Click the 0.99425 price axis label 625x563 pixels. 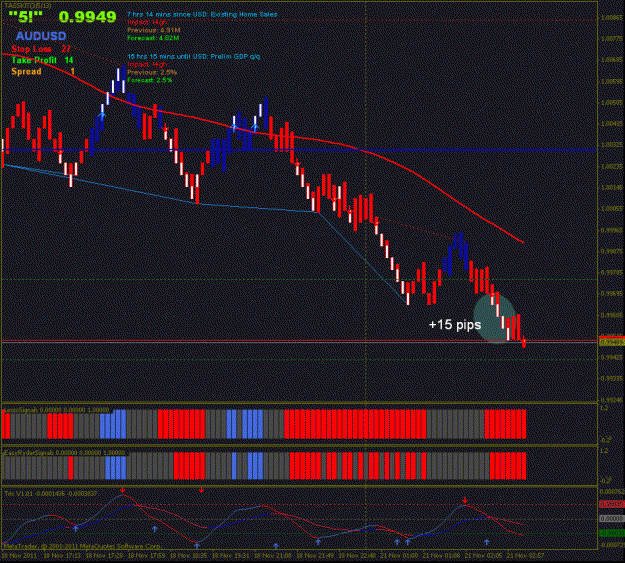612,357
